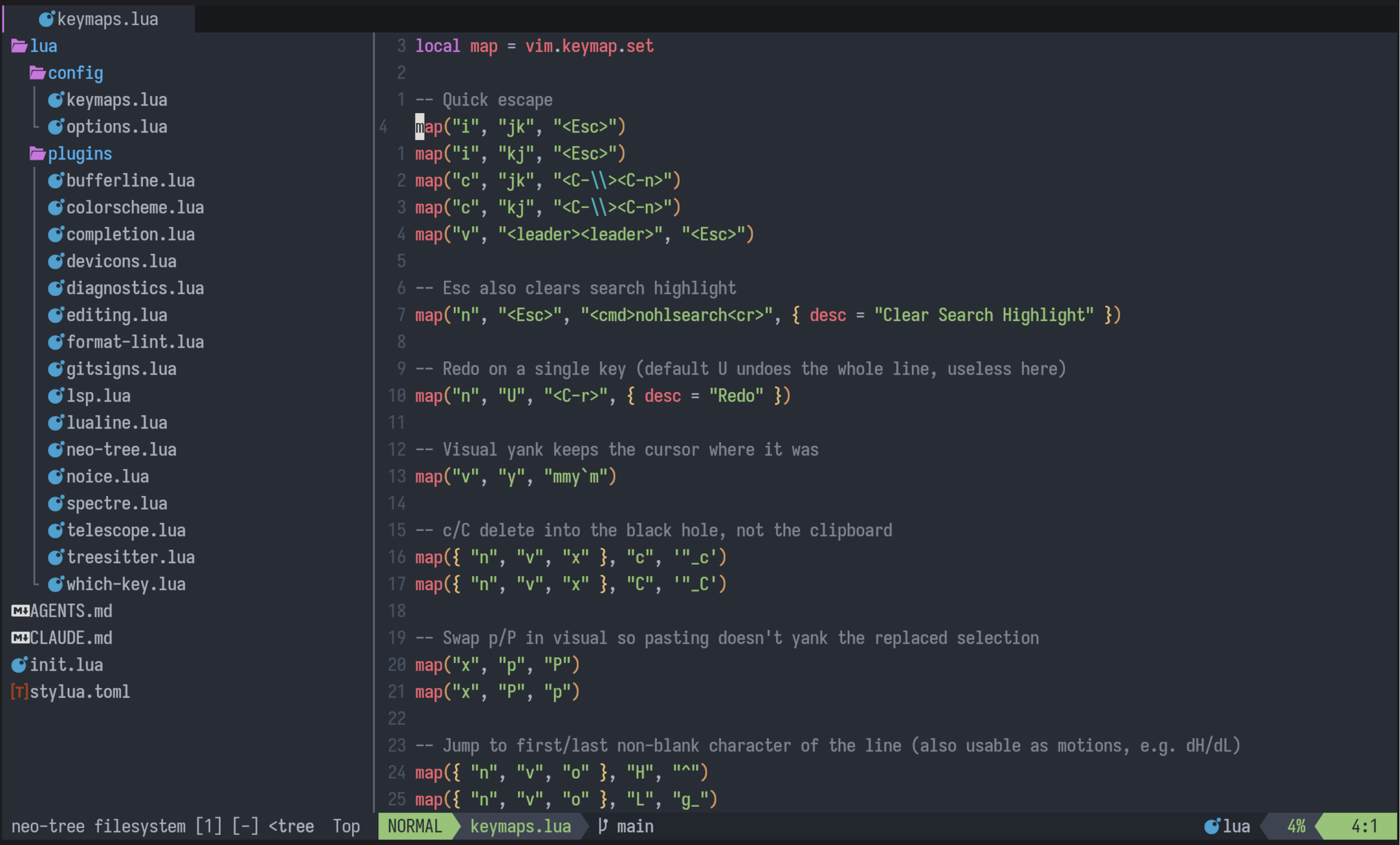Image resolution: width=1400 pixels, height=845 pixels.
Task: Open keymaps.lua in the file tree
Action: 116,100
